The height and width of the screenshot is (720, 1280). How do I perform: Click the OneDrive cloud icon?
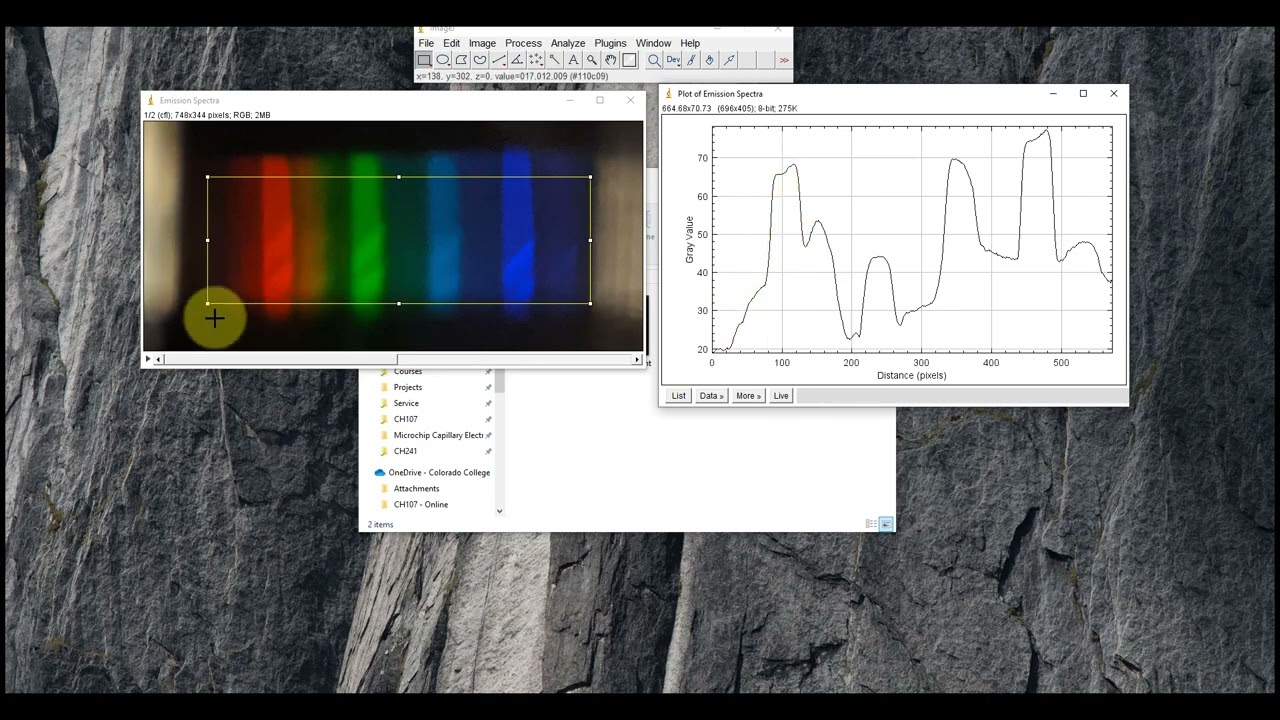point(380,472)
